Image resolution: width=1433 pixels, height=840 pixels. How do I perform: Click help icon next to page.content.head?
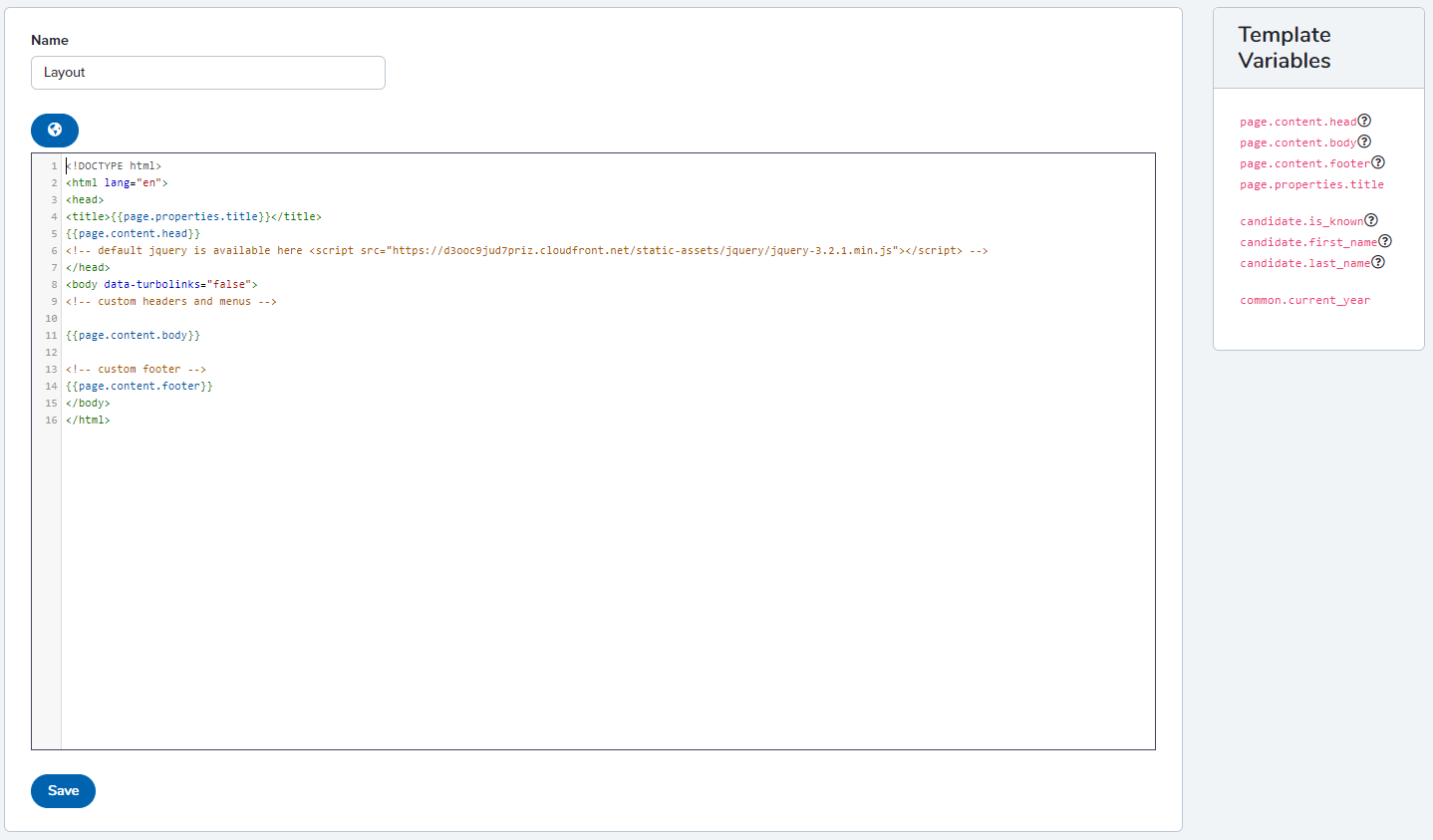pos(1364,121)
